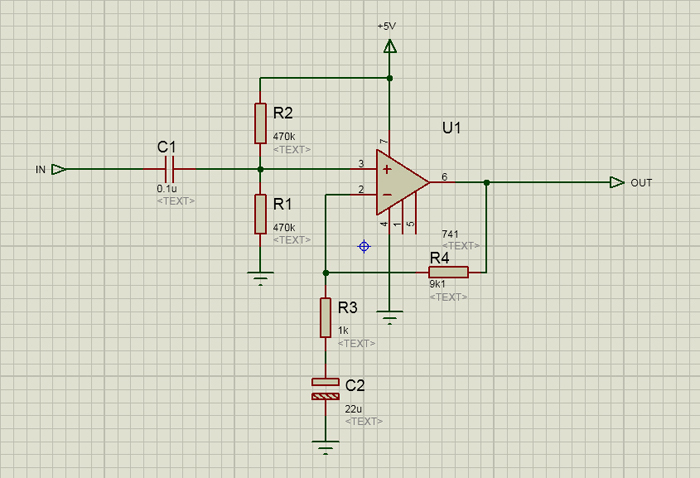Screen dimensions: 700x478
Task: Select the ground symbol on op-amp pin 4
Action: coord(390,318)
